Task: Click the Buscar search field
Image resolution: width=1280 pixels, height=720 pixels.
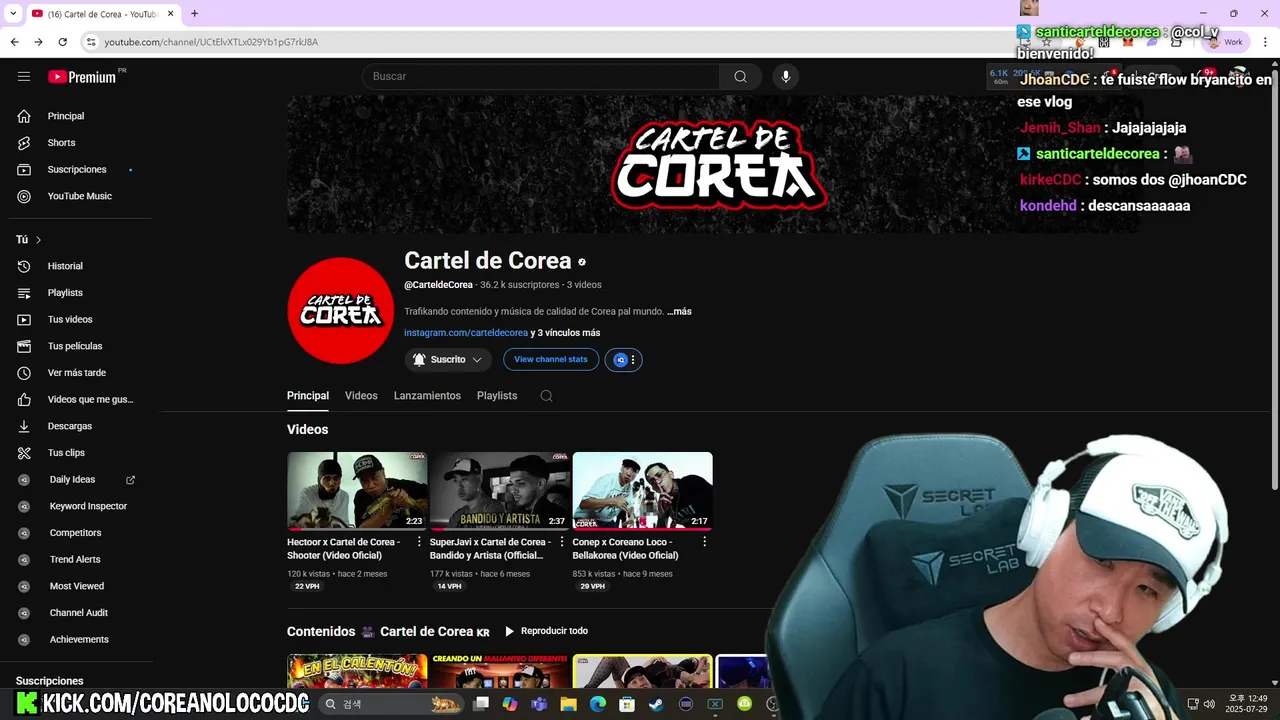Action: [x=540, y=77]
